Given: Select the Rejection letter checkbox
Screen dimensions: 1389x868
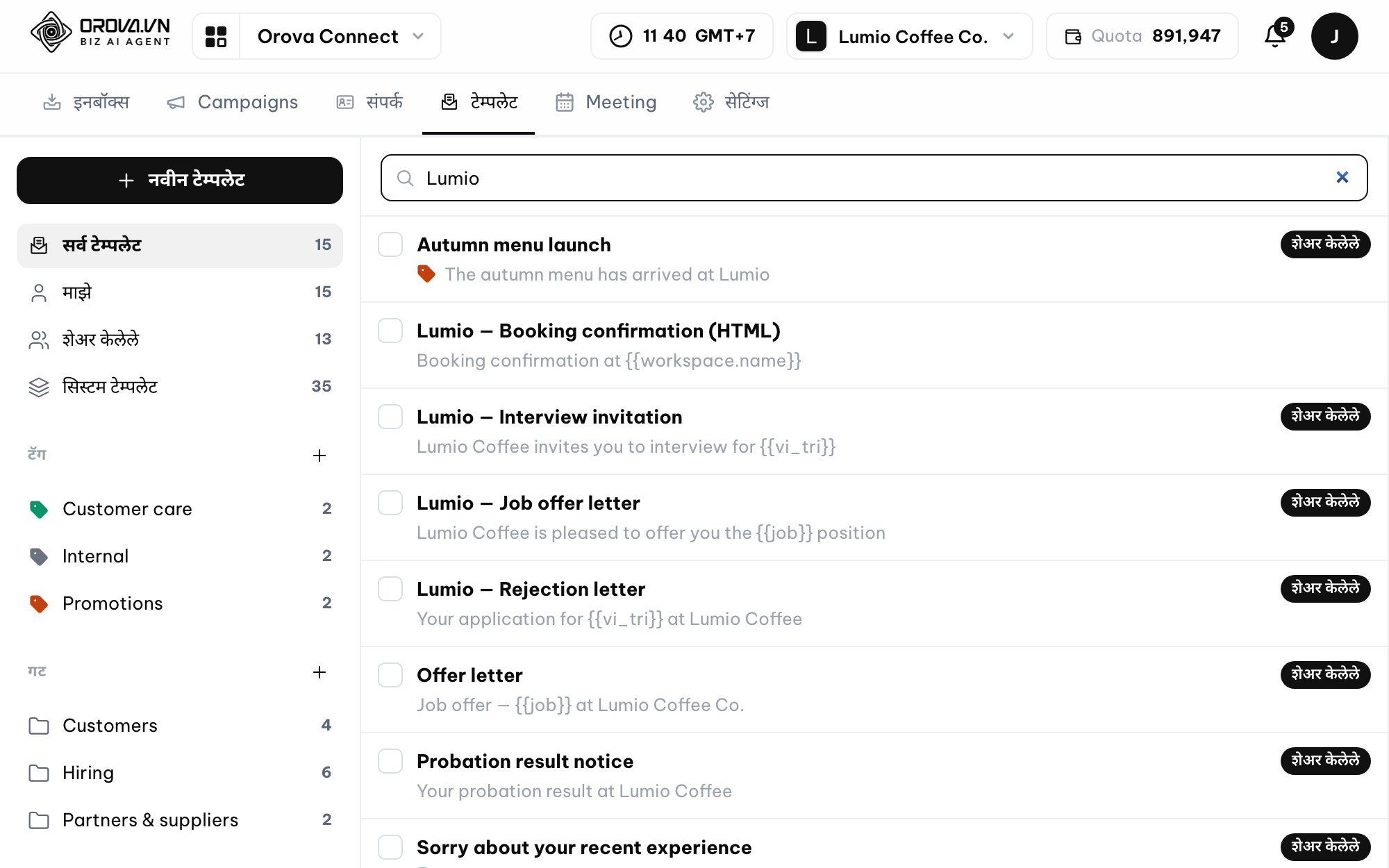Looking at the screenshot, I should point(390,589).
